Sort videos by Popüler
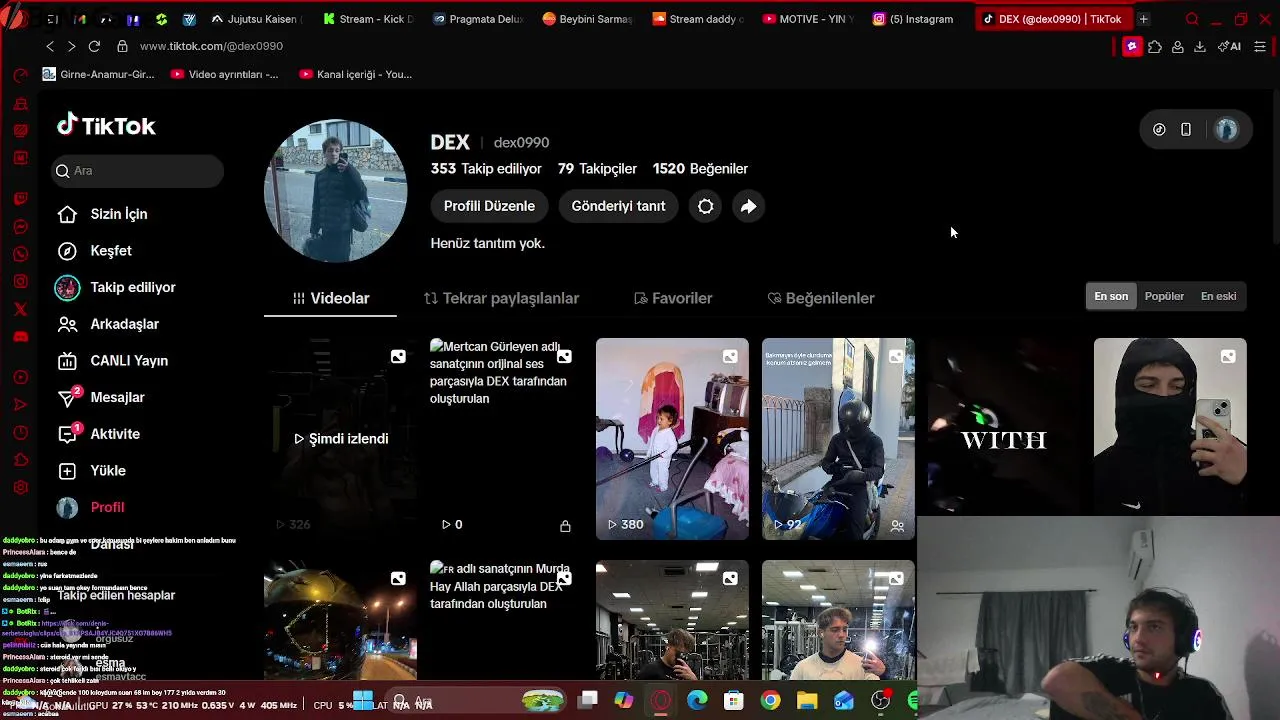The width and height of the screenshot is (1280, 720). pyautogui.click(x=1164, y=296)
